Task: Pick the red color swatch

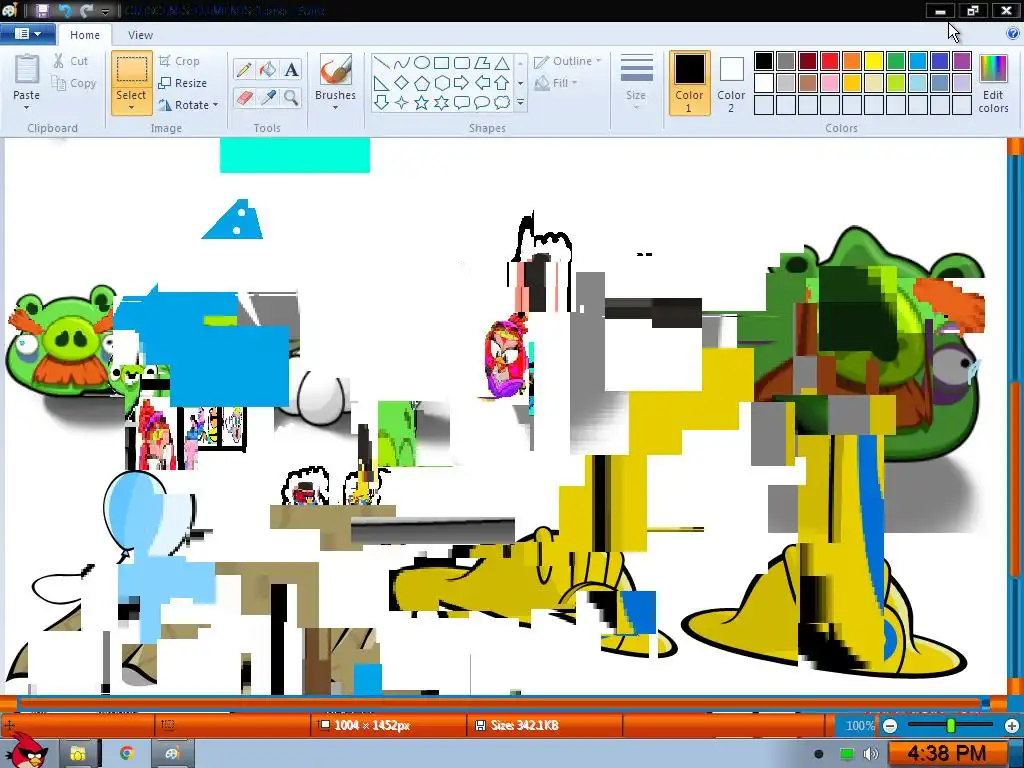Action: pyautogui.click(x=830, y=61)
